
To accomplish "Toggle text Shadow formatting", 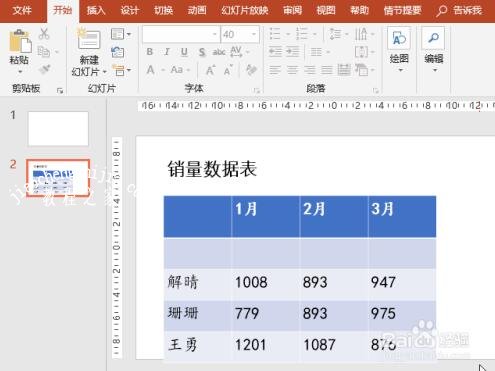I will [x=202, y=52].
